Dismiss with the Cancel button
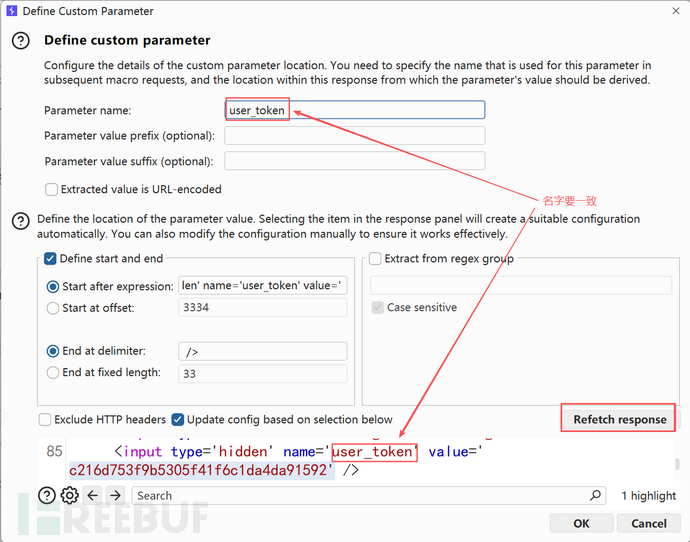Image resolution: width=690 pixels, height=542 pixels. (x=649, y=524)
